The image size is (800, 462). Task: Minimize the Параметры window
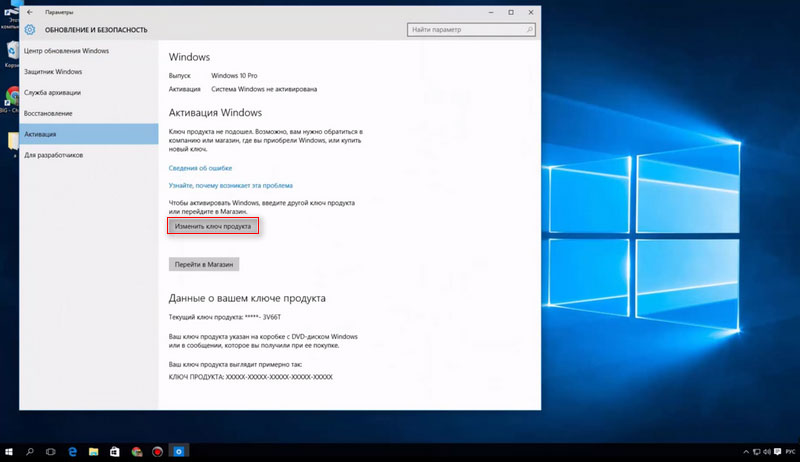491,12
